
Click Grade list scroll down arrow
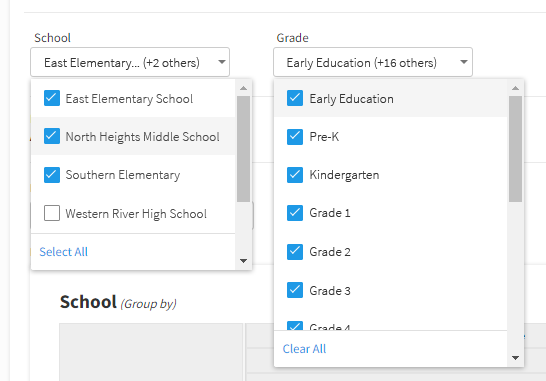click(515, 358)
